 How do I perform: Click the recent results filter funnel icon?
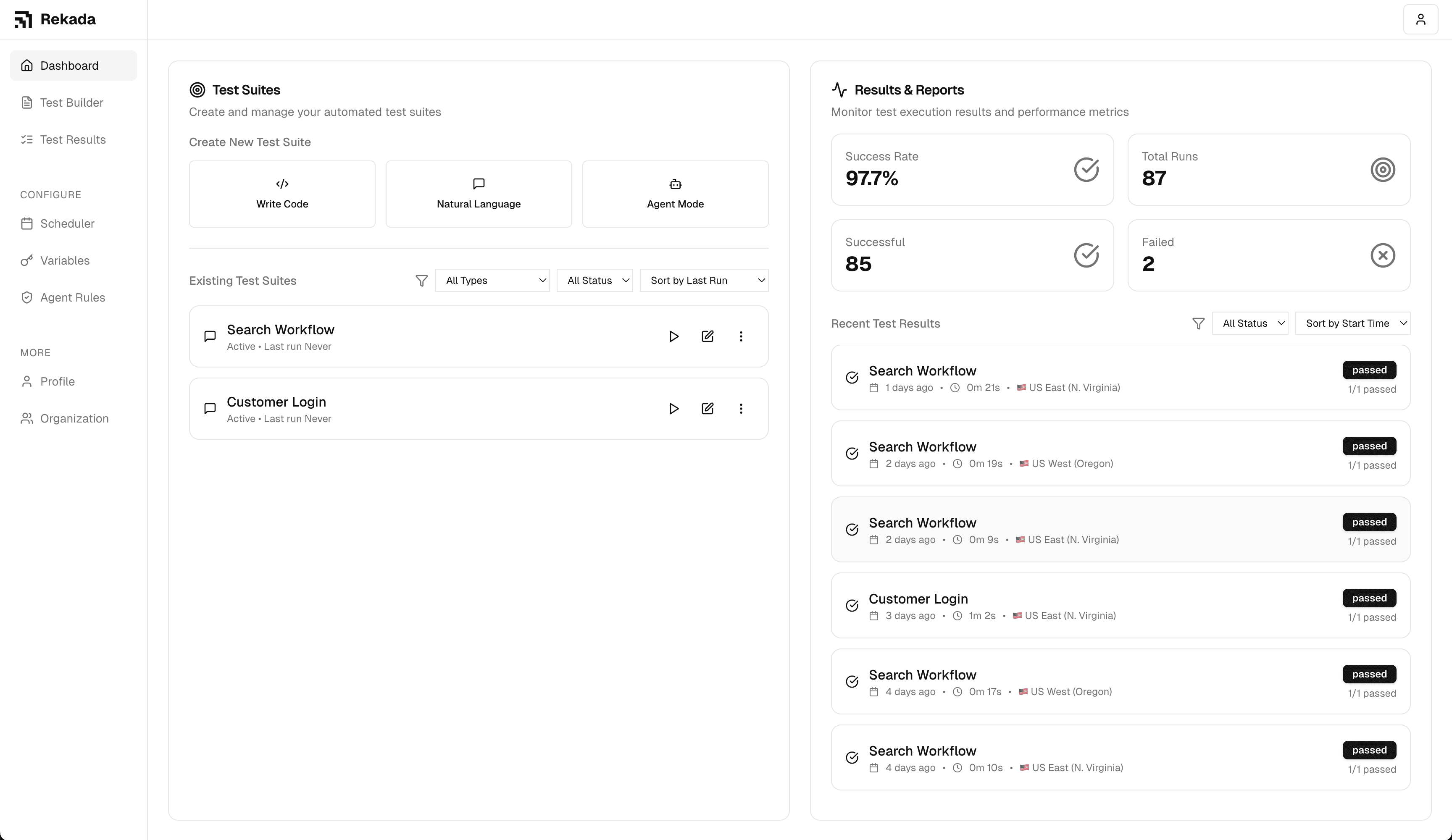coord(1199,324)
